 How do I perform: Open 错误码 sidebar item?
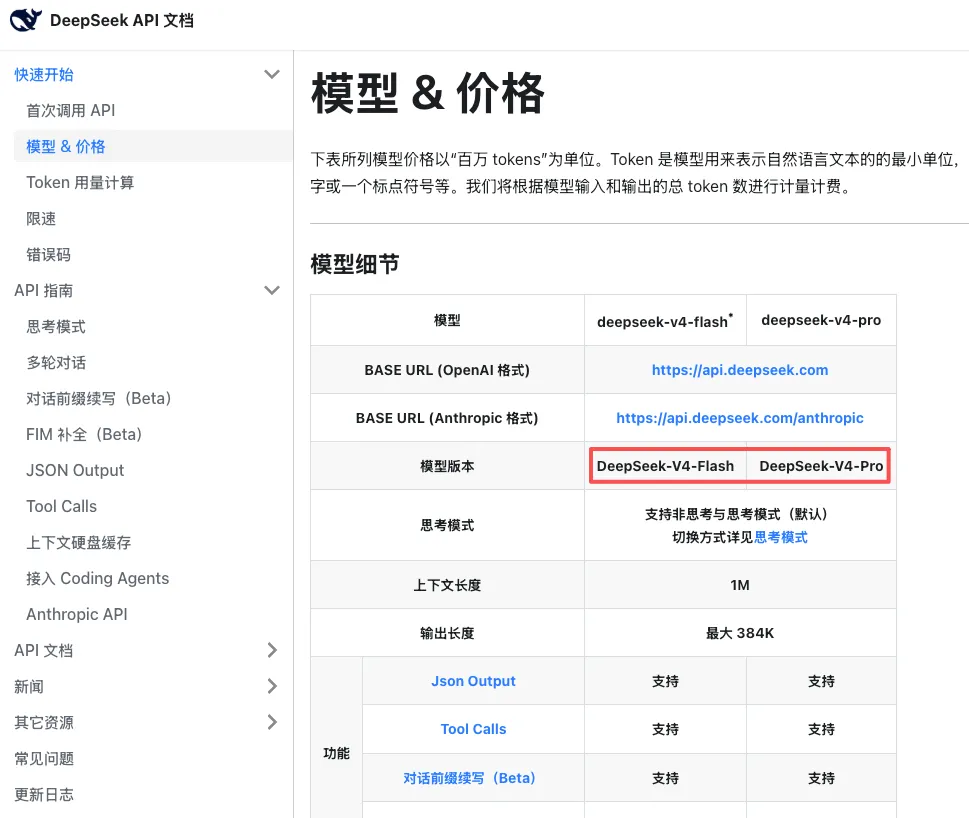click(x=48, y=255)
